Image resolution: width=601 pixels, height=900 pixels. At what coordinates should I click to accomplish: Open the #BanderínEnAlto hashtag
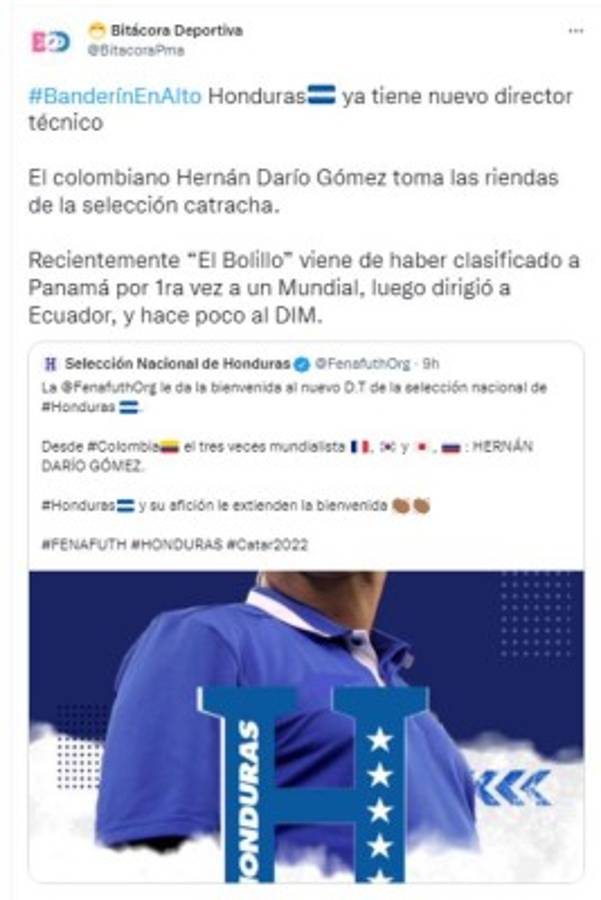(115, 96)
